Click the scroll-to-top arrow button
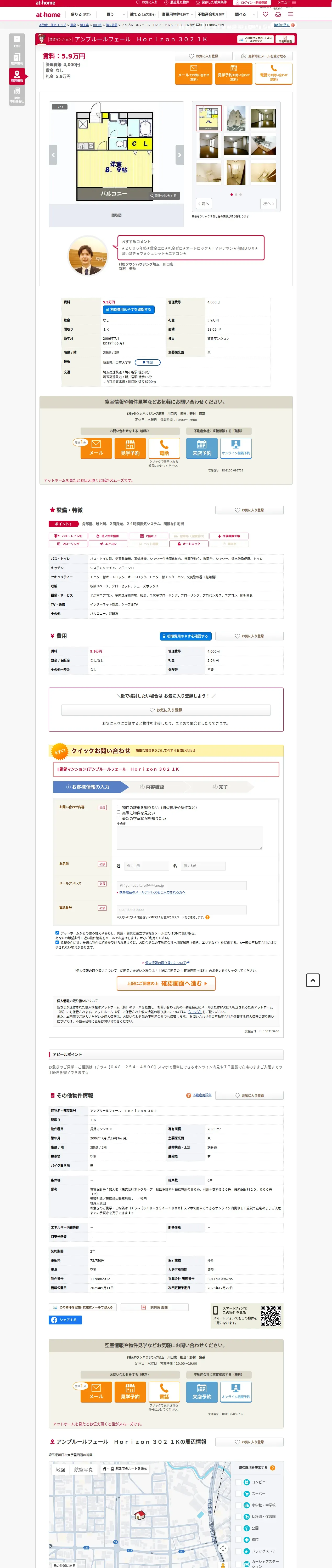The width and height of the screenshot is (332, 1568). pyautogui.click(x=313, y=980)
